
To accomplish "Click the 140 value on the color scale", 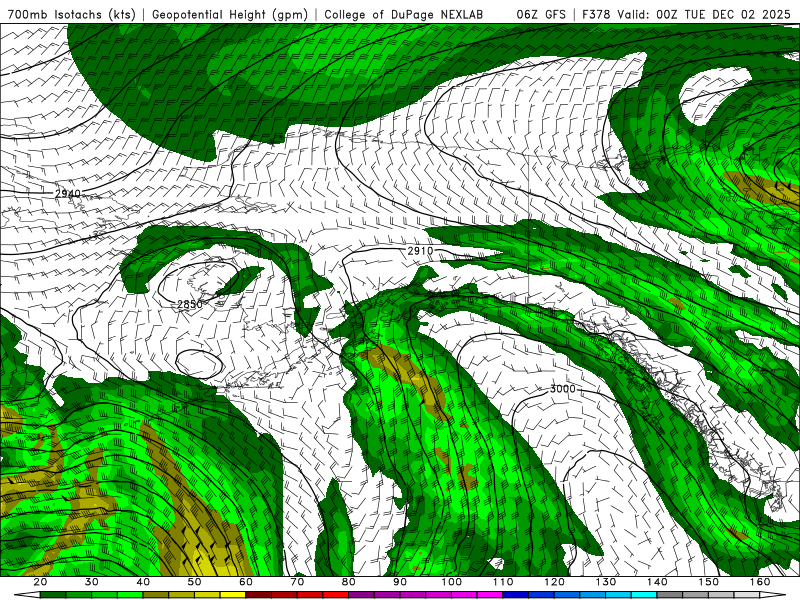I will click(658, 582).
